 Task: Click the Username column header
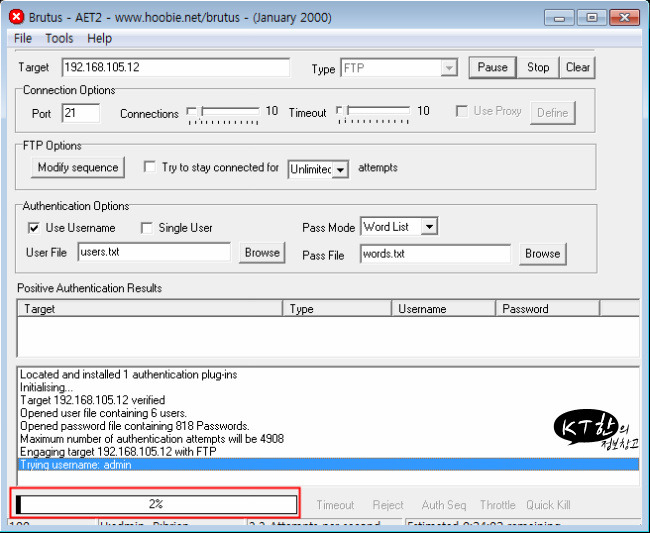[444, 309]
